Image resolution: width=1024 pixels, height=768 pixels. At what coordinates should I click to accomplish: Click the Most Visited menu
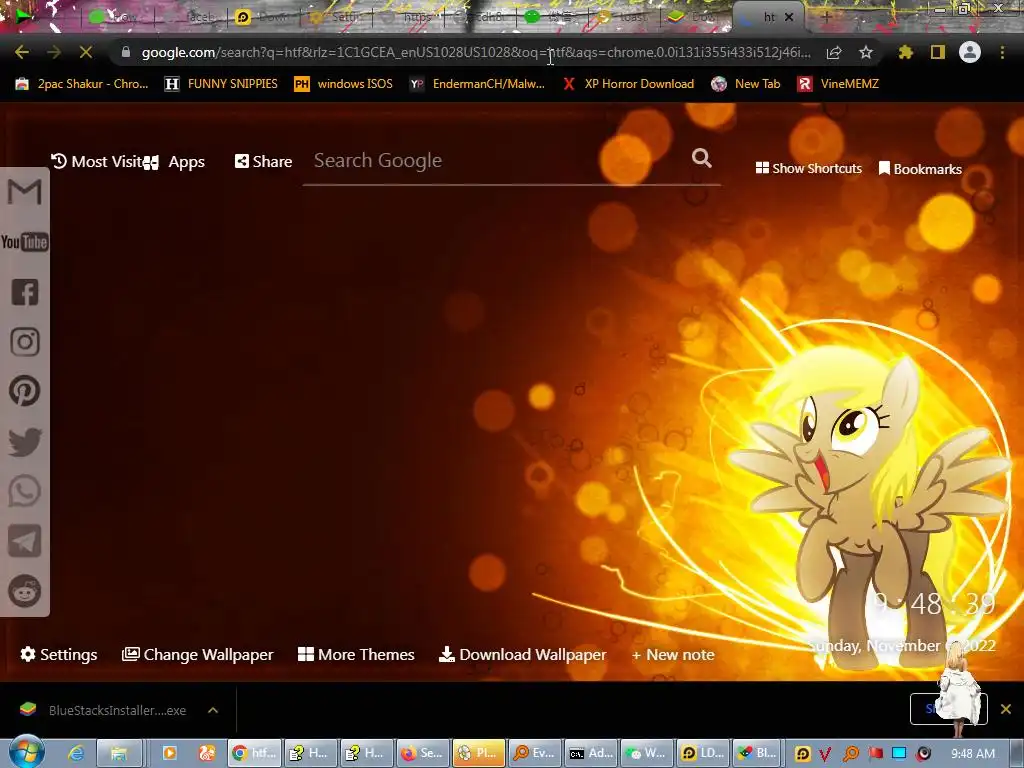[x=97, y=161]
